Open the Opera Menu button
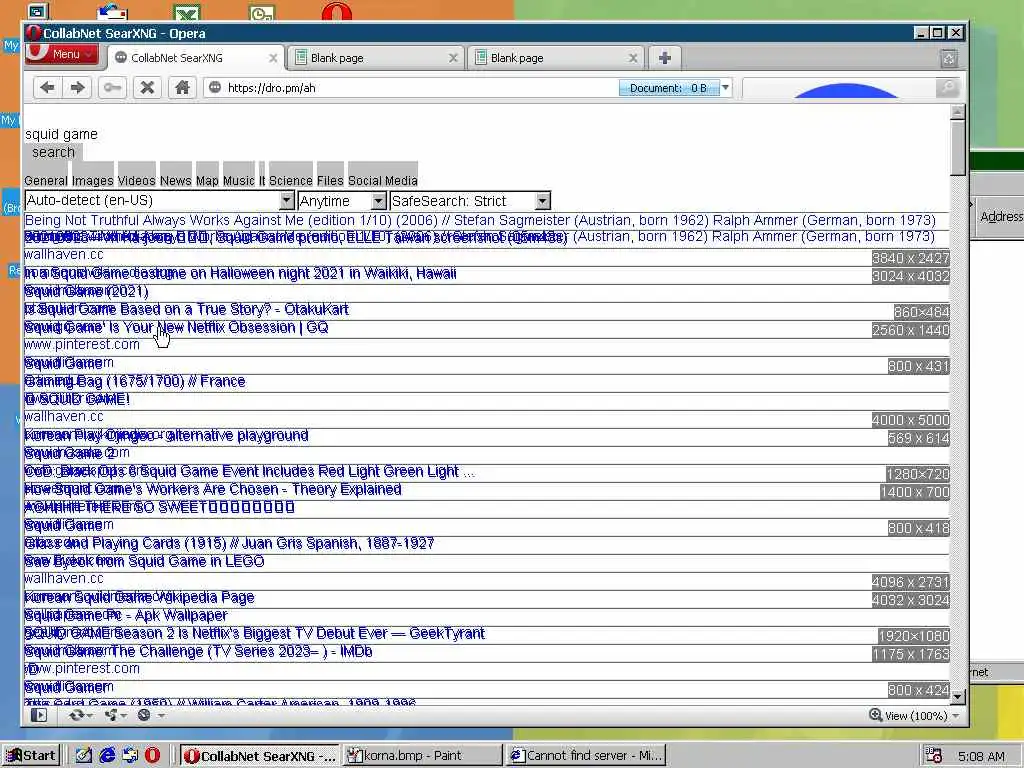1024x768 pixels. [x=61, y=54]
